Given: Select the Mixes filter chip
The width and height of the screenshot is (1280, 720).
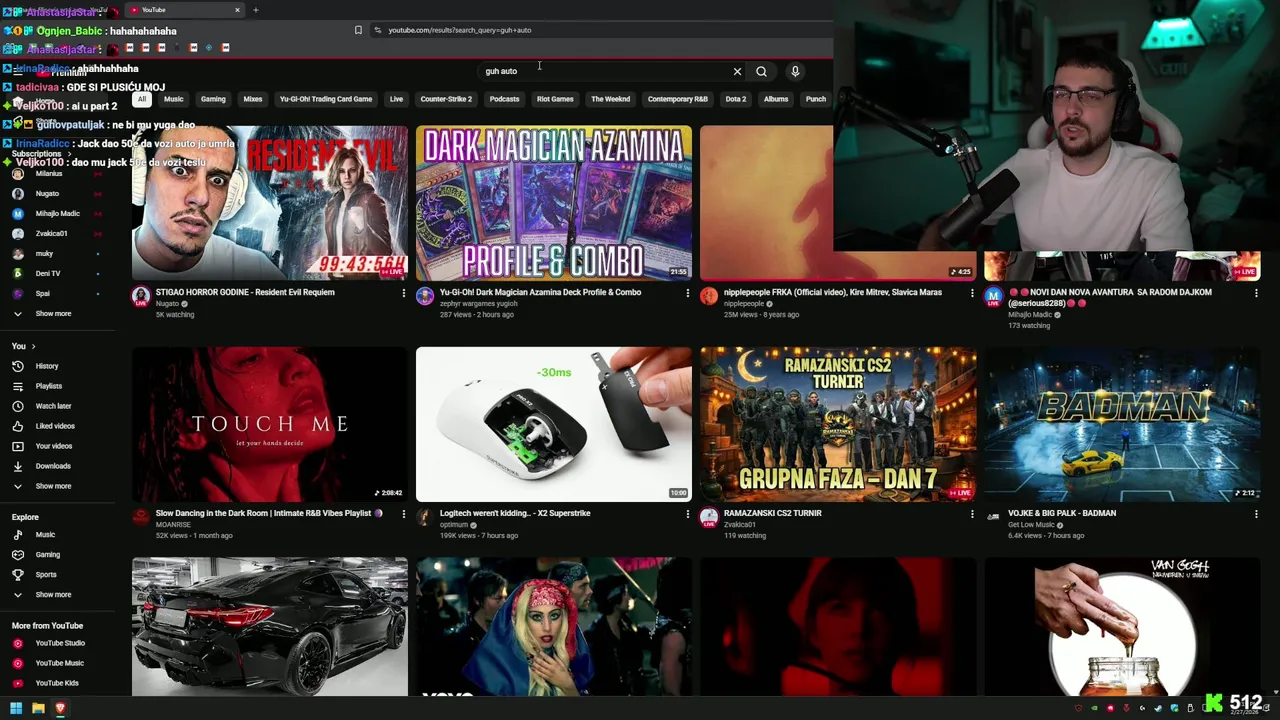Looking at the screenshot, I should 252,99.
